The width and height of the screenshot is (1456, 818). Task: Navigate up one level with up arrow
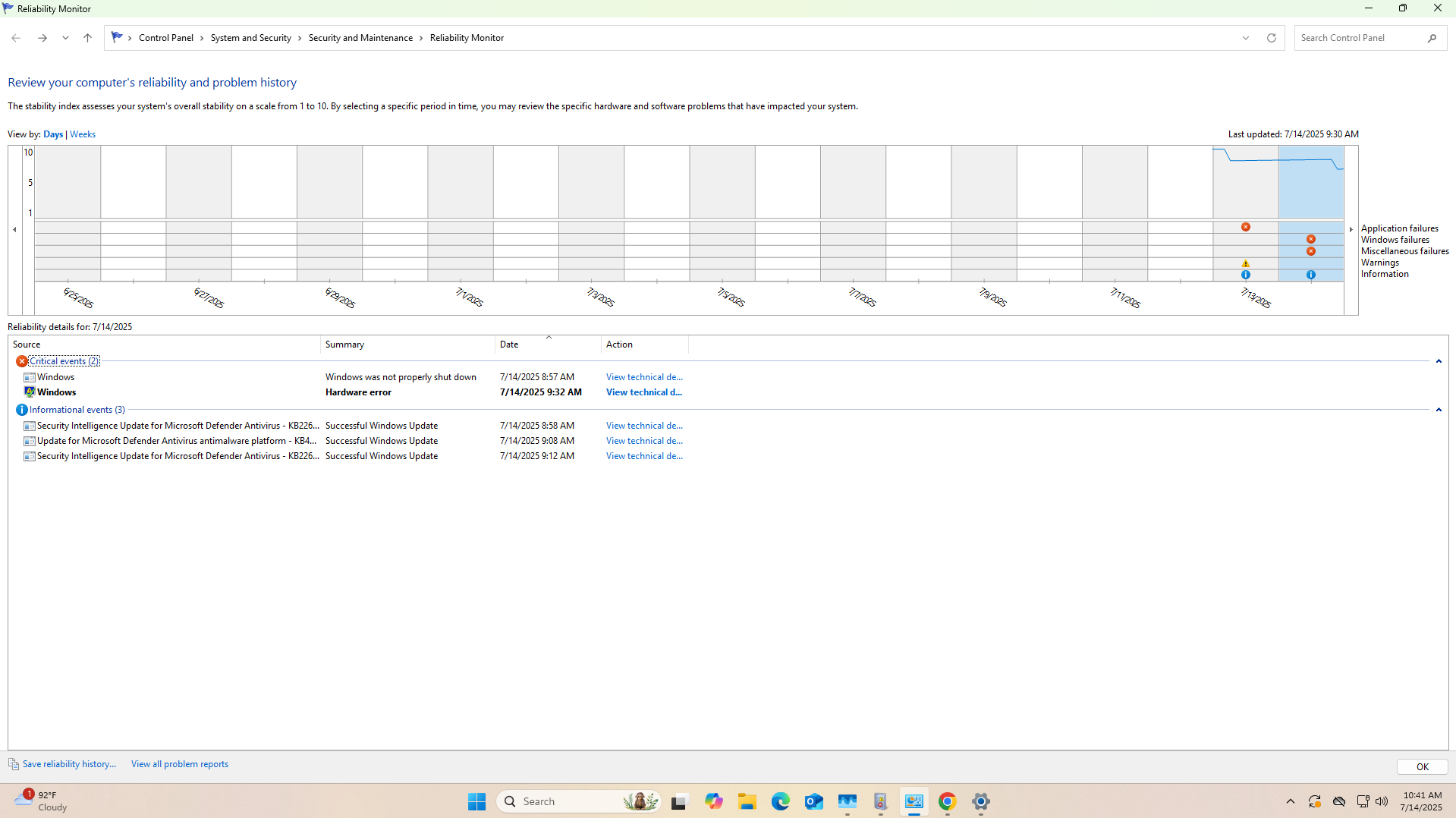(x=87, y=38)
